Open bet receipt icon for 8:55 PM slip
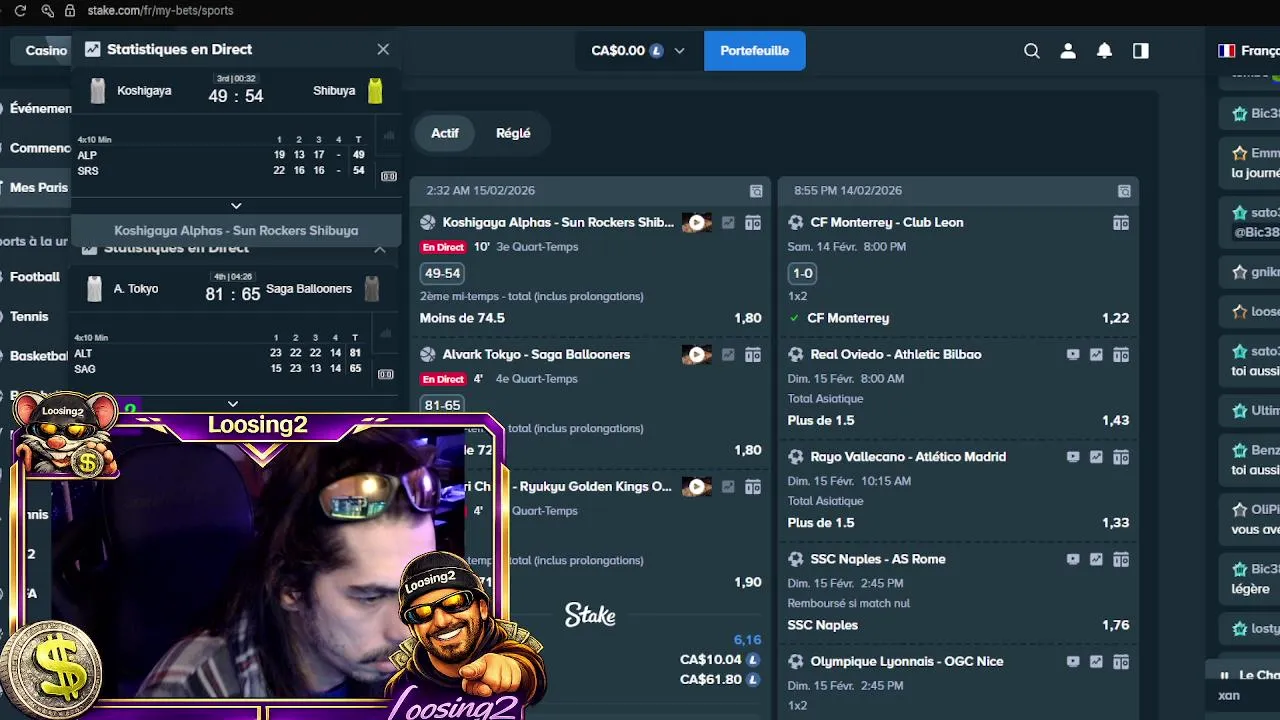The height and width of the screenshot is (720, 1280). click(x=1124, y=191)
